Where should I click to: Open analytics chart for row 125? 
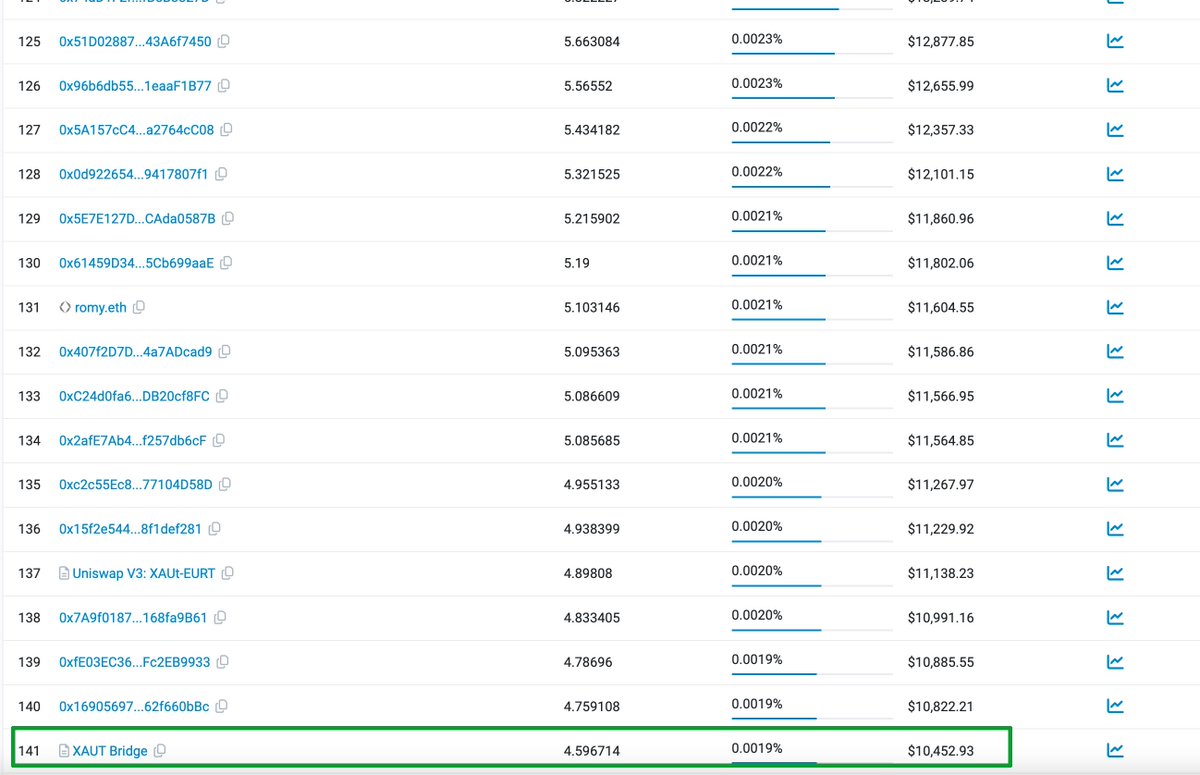tap(1115, 42)
